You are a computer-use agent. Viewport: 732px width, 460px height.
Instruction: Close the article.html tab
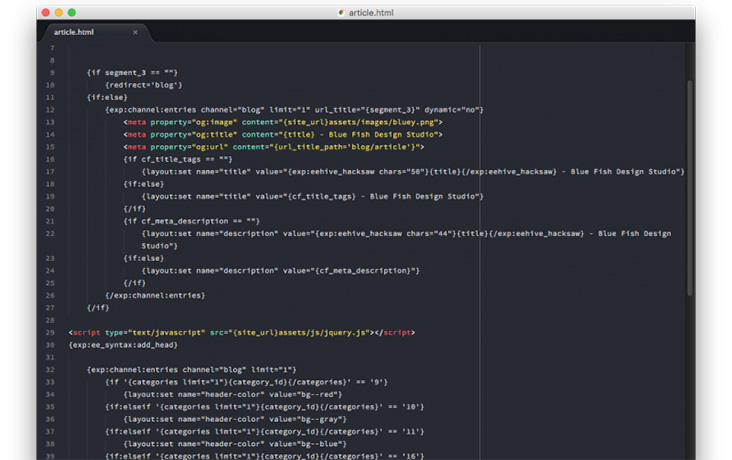pyautogui.click(x=135, y=32)
